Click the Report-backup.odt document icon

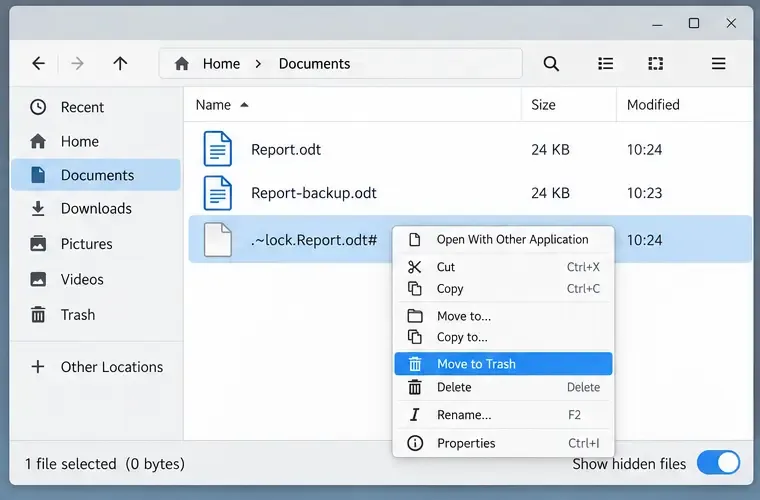[218, 193]
